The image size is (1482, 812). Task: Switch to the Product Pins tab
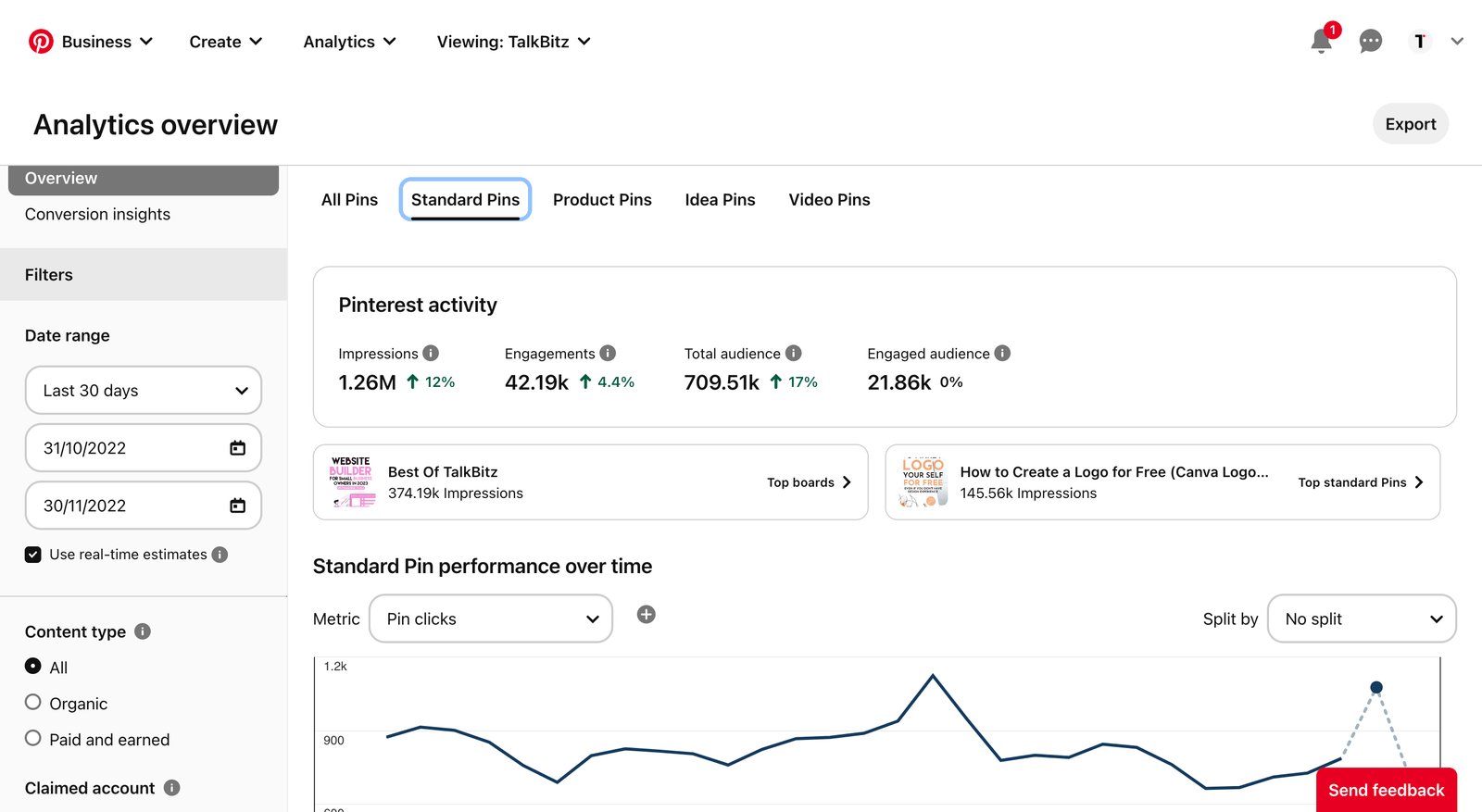[x=602, y=200]
